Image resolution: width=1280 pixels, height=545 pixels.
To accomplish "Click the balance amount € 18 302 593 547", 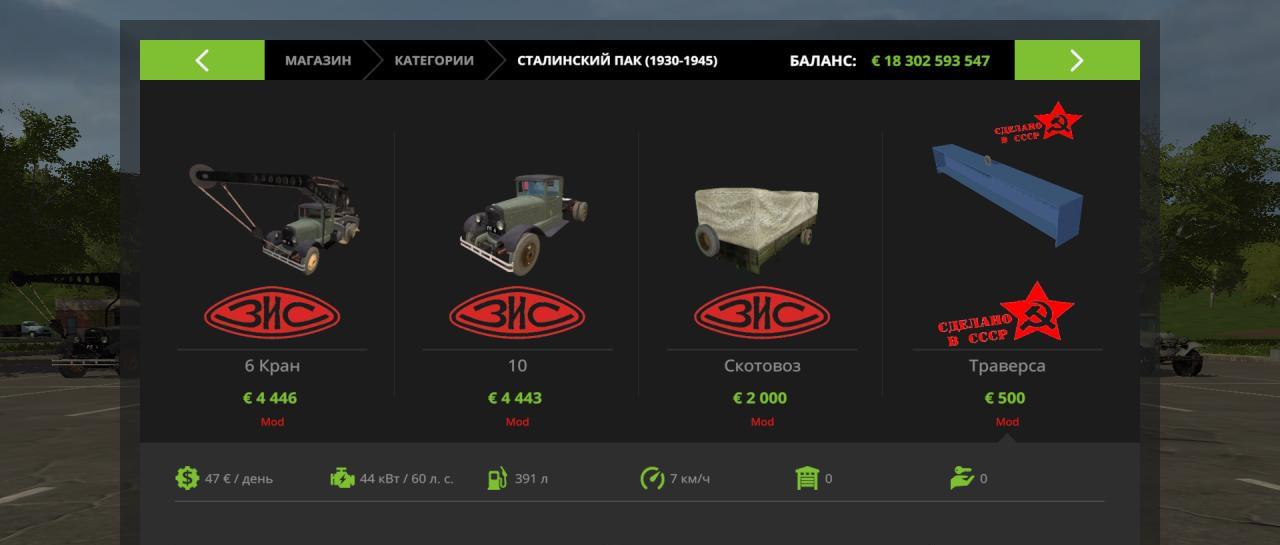I will click(x=930, y=60).
